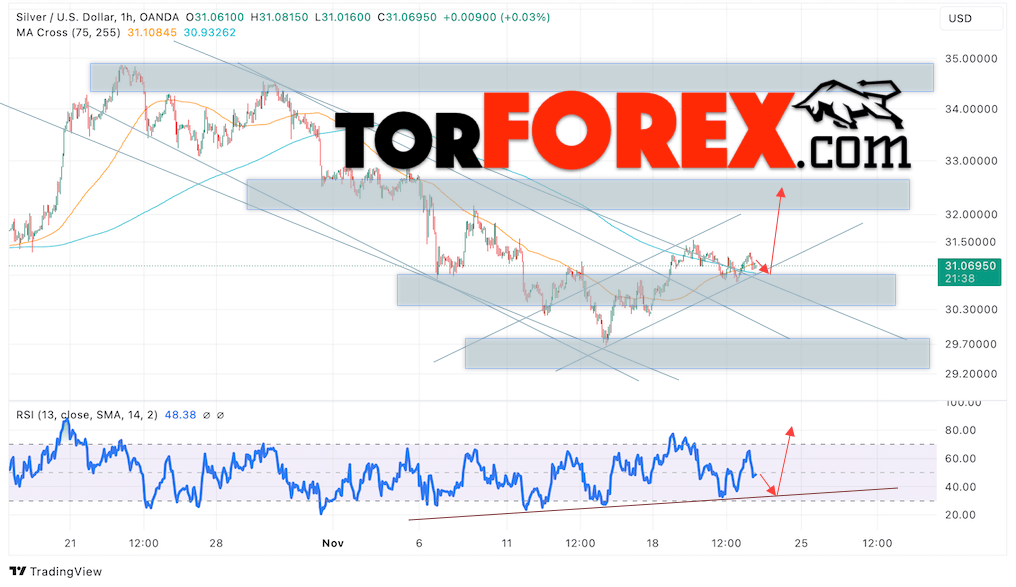The height and width of the screenshot is (587, 1016).
Task: Click the RSI value 48.38
Action: tap(180, 415)
